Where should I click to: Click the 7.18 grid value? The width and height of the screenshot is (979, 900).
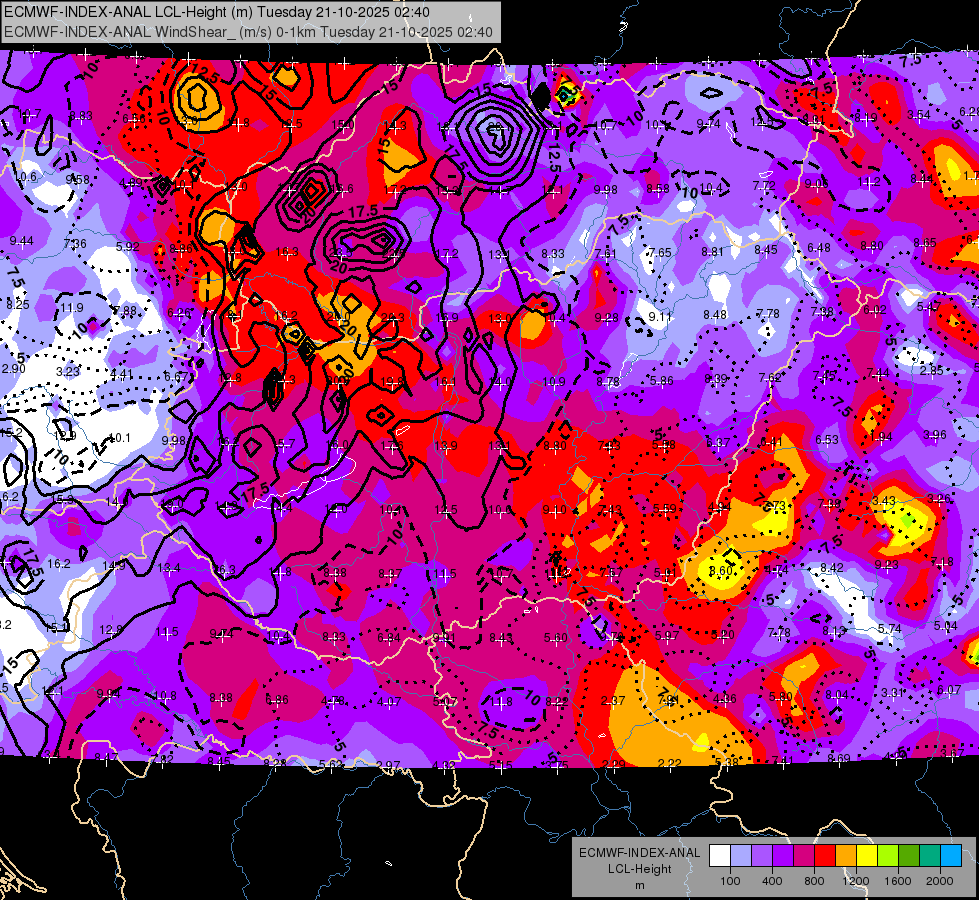[x=942, y=562]
